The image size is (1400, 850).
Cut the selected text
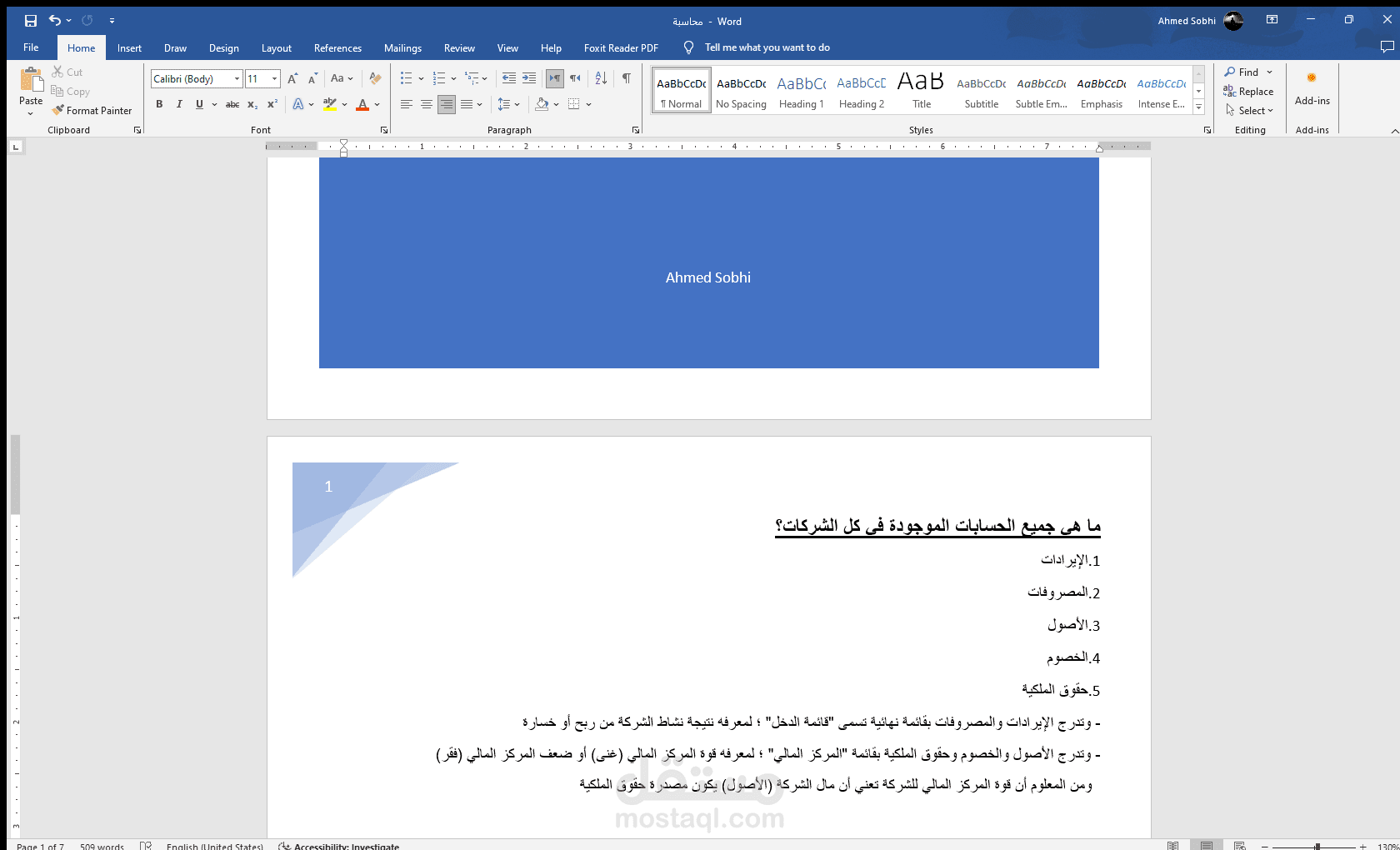(67, 72)
